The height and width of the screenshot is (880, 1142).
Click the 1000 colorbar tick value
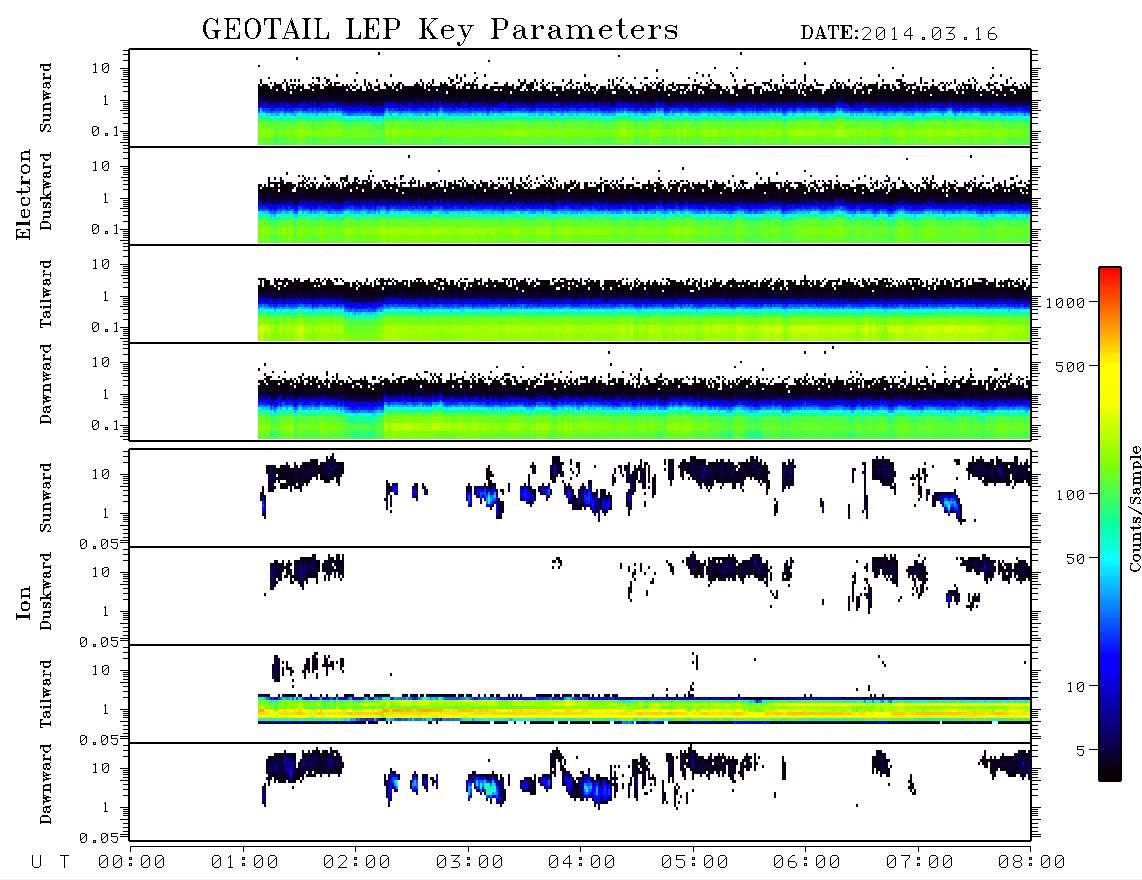(x=1066, y=303)
